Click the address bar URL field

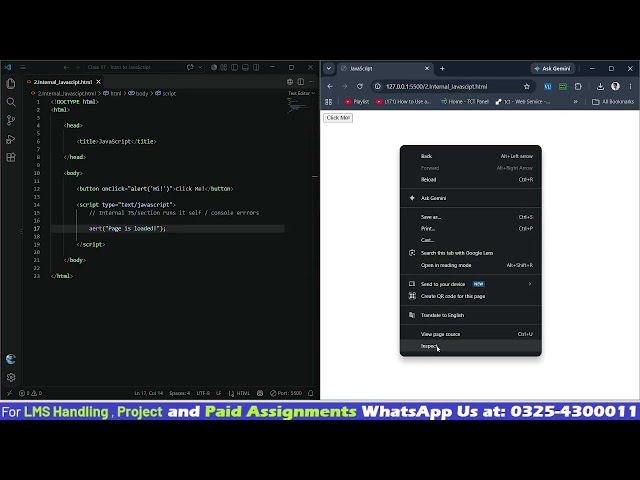click(452, 87)
